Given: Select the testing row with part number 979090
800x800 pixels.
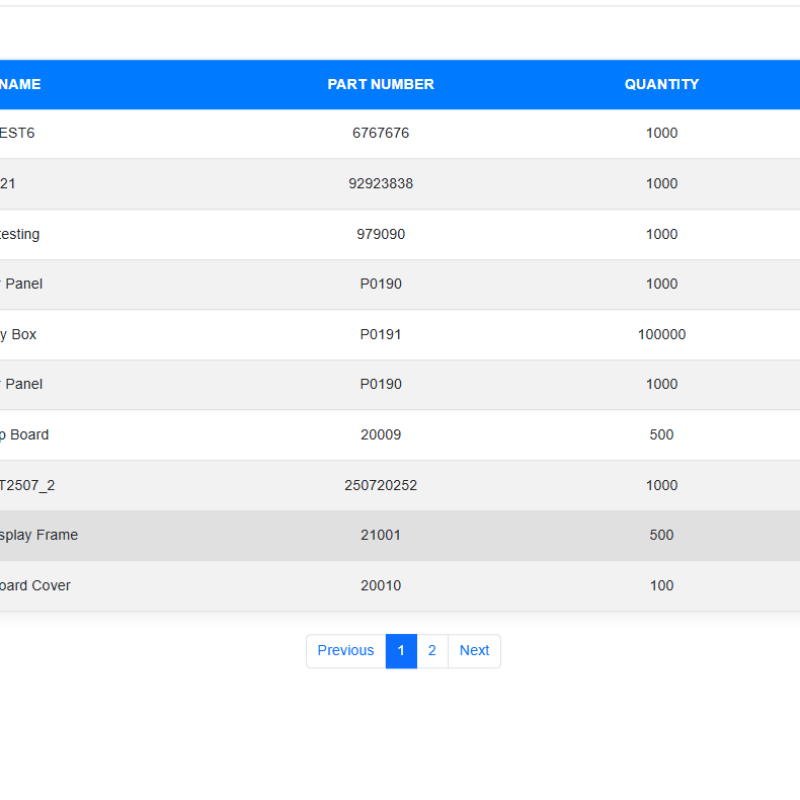Looking at the screenshot, I should click(x=381, y=234).
